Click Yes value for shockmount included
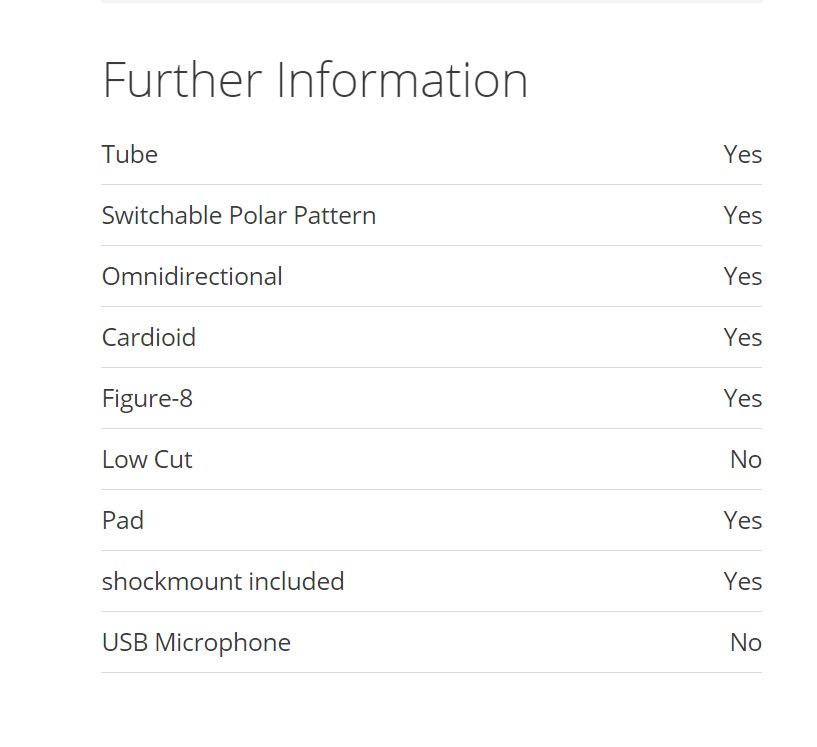The height and width of the screenshot is (747, 817). coord(742,581)
